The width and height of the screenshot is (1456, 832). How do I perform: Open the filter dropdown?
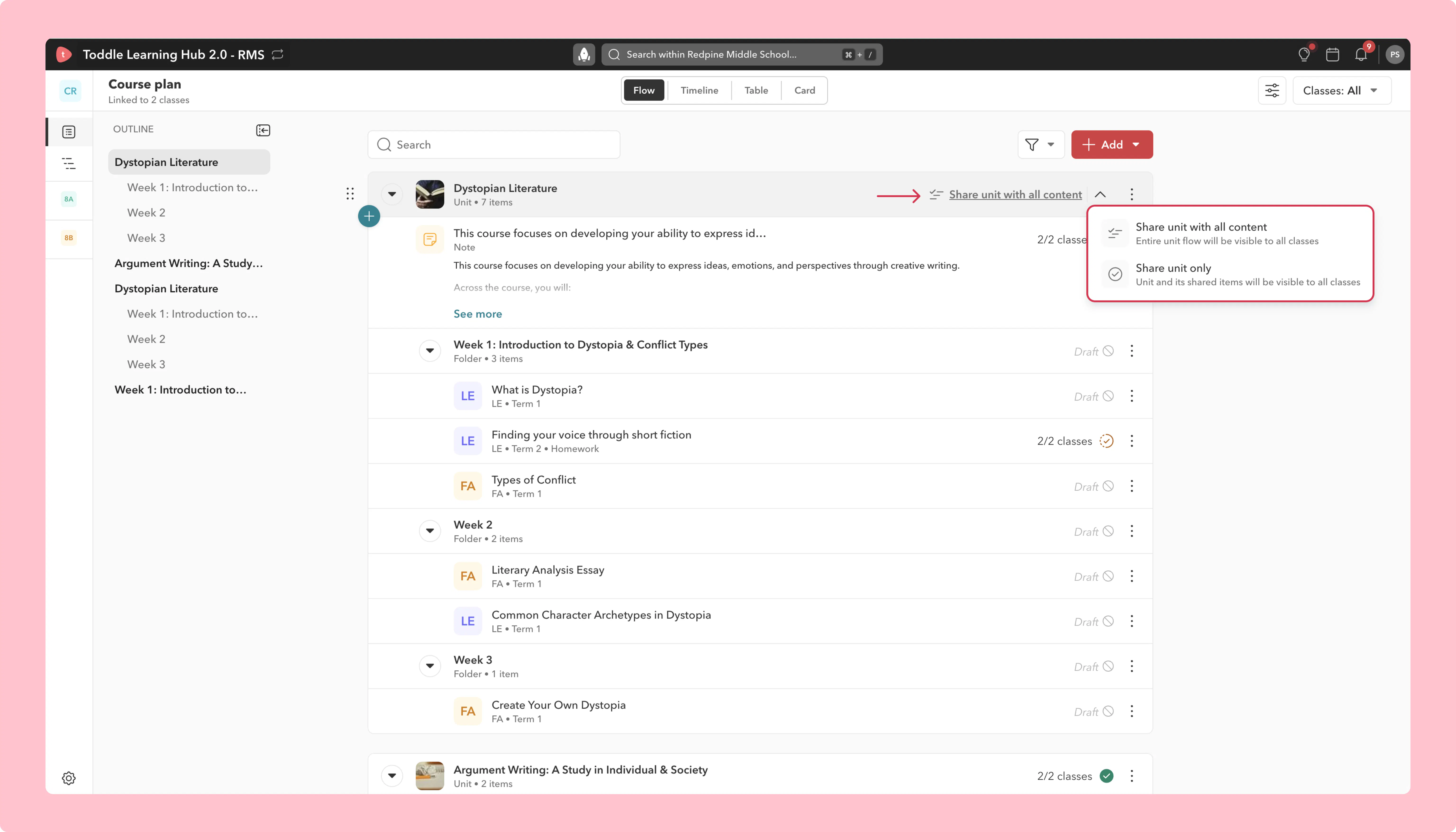[x=1041, y=145]
